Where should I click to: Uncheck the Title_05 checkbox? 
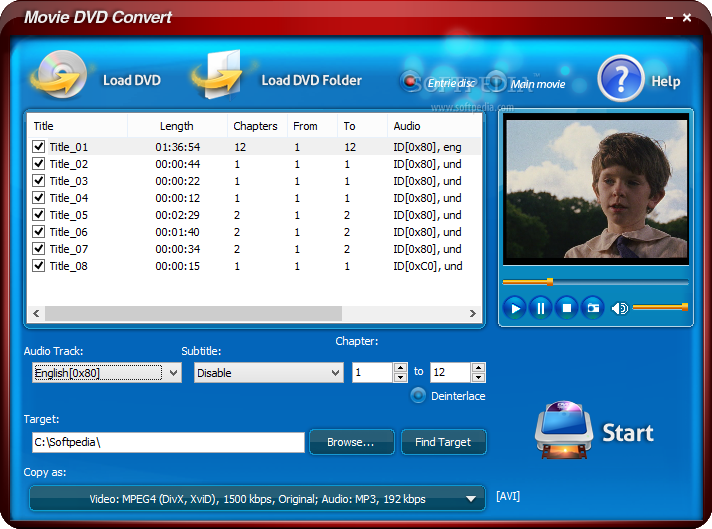39,215
